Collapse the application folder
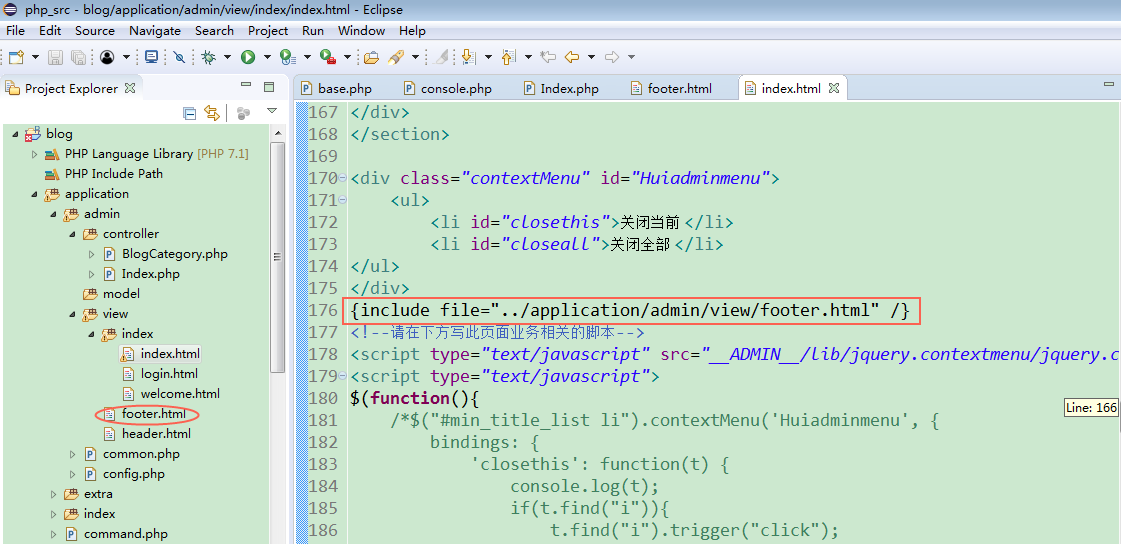 tap(34, 194)
